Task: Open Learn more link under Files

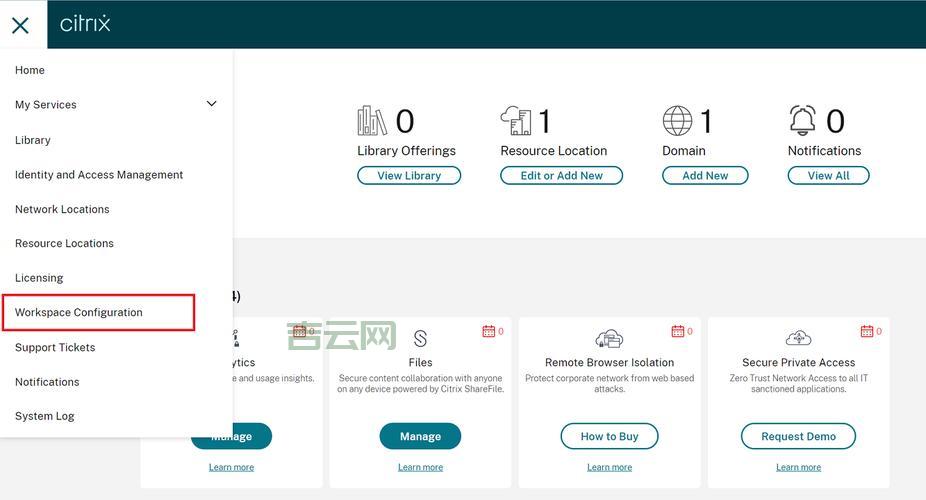Action: [420, 467]
